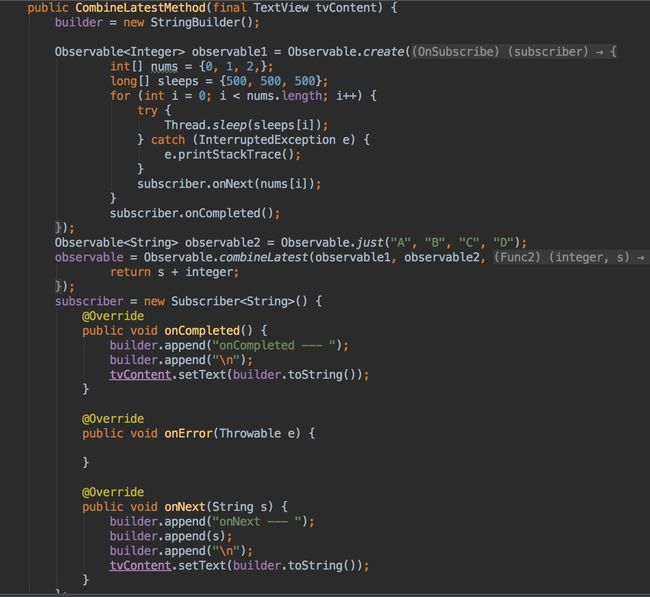Image resolution: width=650 pixels, height=597 pixels.
Task: Click the @Override annotation above onNext(String s)
Action: pyautogui.click(x=113, y=492)
